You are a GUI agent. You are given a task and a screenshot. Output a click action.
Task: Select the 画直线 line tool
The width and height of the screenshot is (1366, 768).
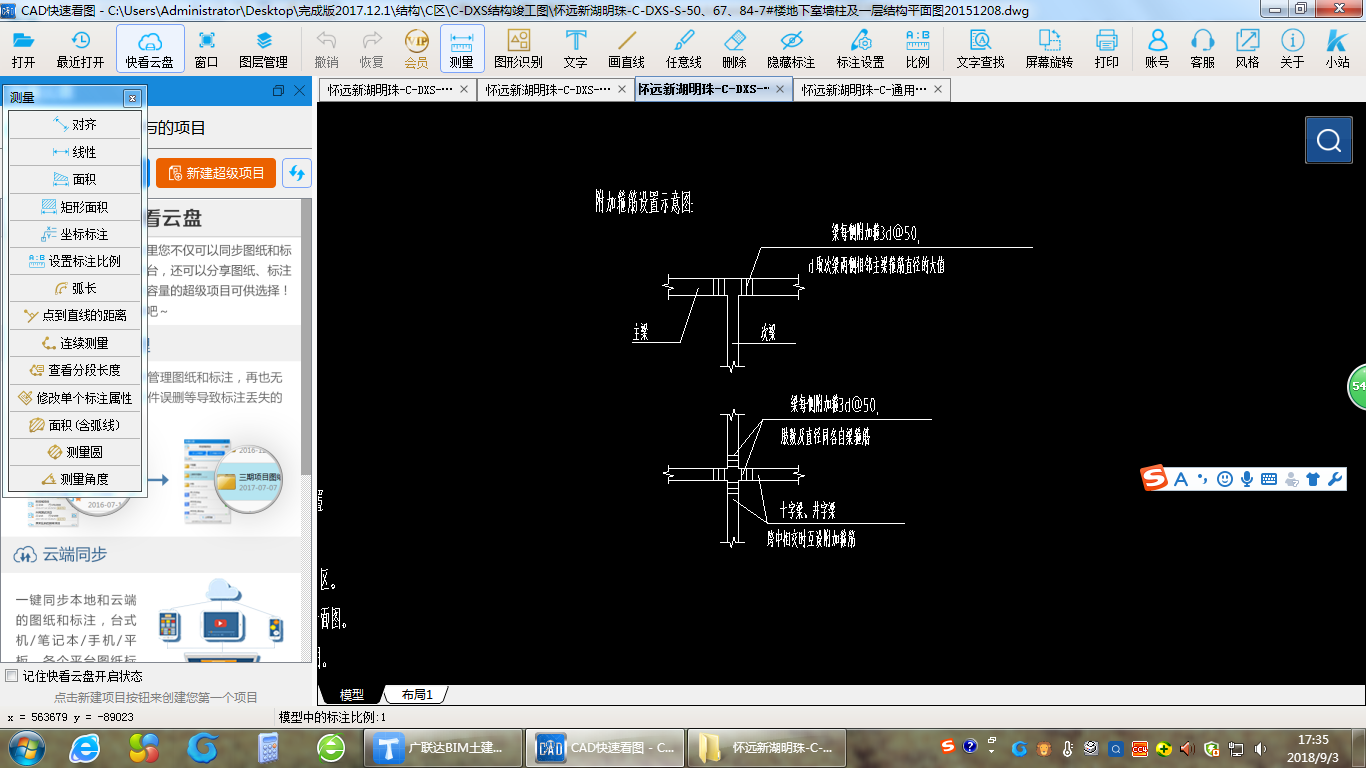[x=627, y=49]
